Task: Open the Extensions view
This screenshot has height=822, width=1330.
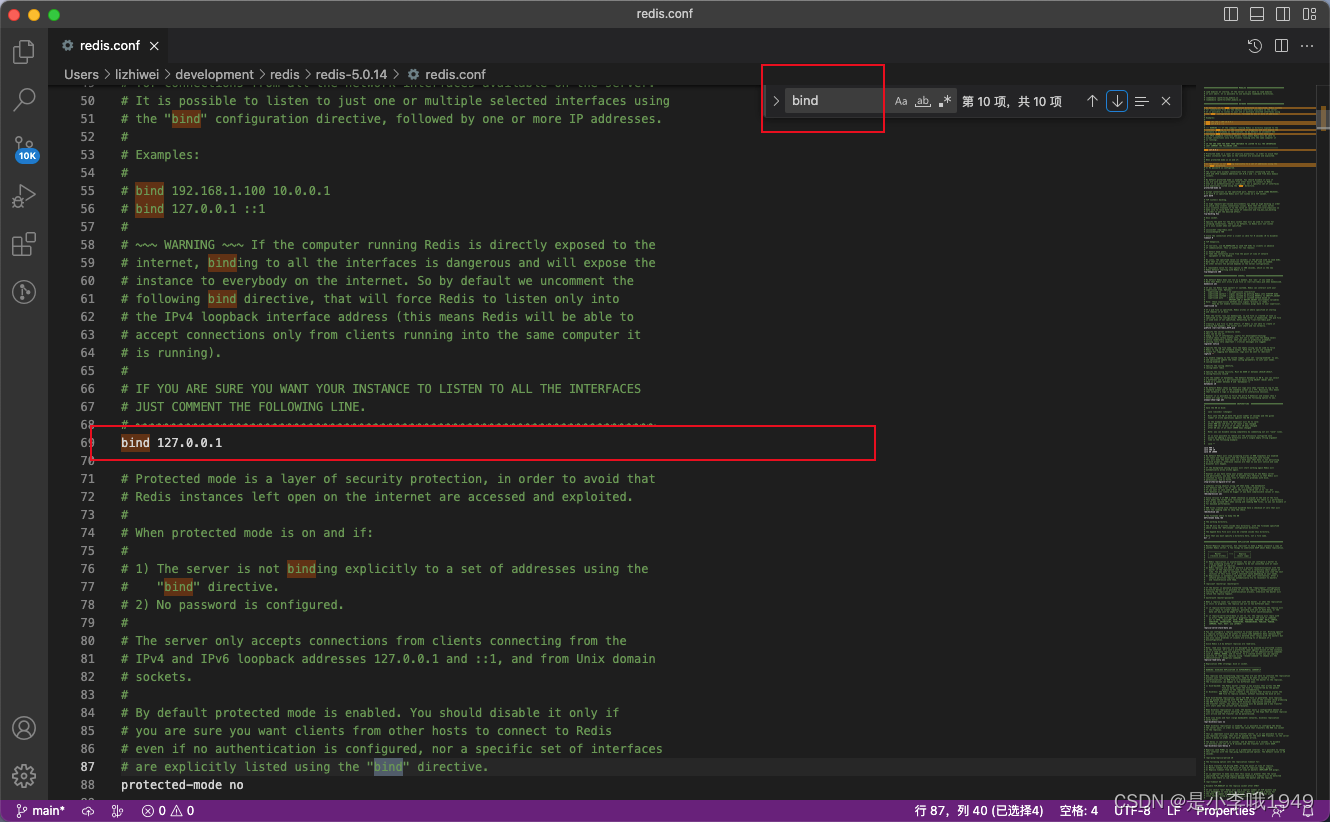Action: click(24, 244)
